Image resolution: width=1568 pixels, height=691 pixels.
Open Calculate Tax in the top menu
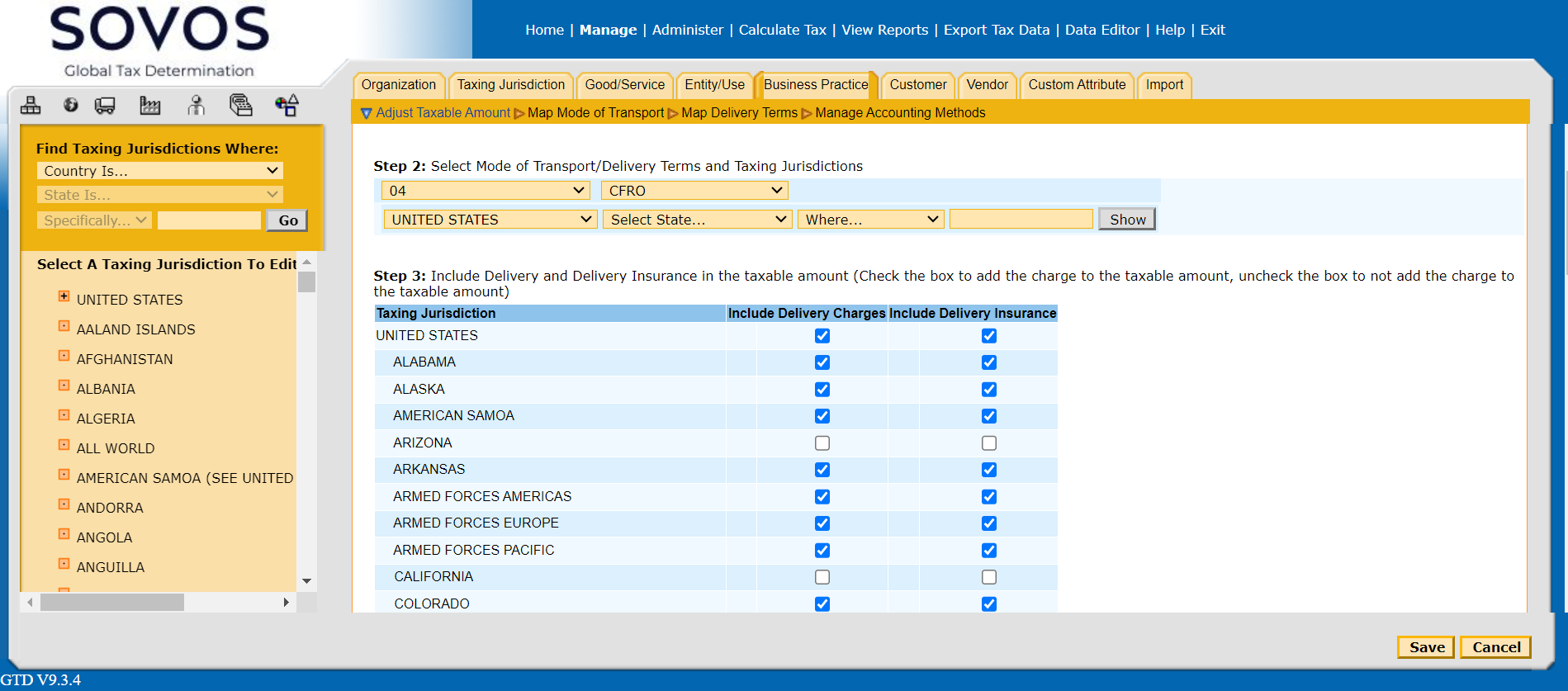[x=782, y=30]
